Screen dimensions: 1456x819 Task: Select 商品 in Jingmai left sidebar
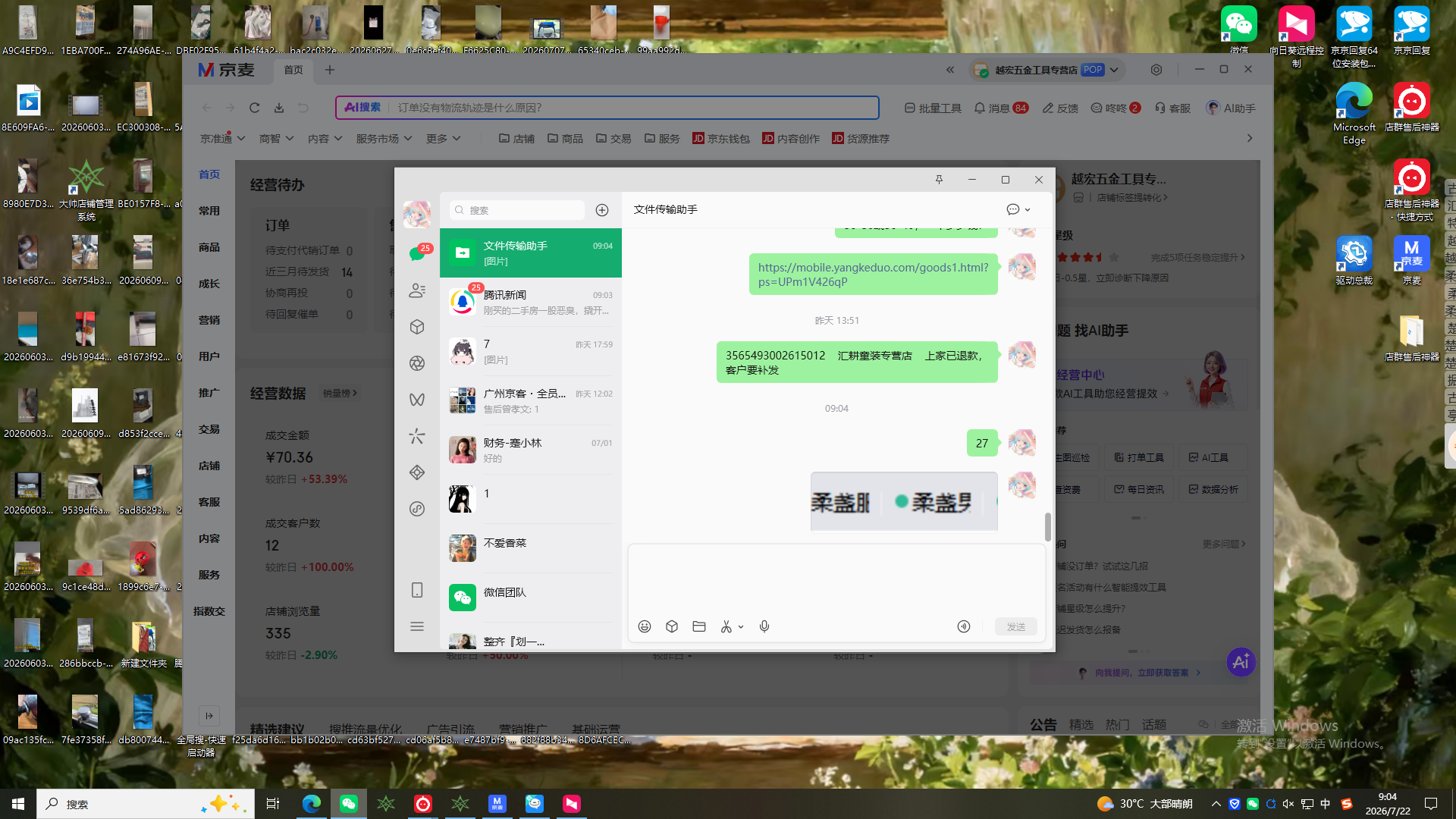(x=209, y=247)
